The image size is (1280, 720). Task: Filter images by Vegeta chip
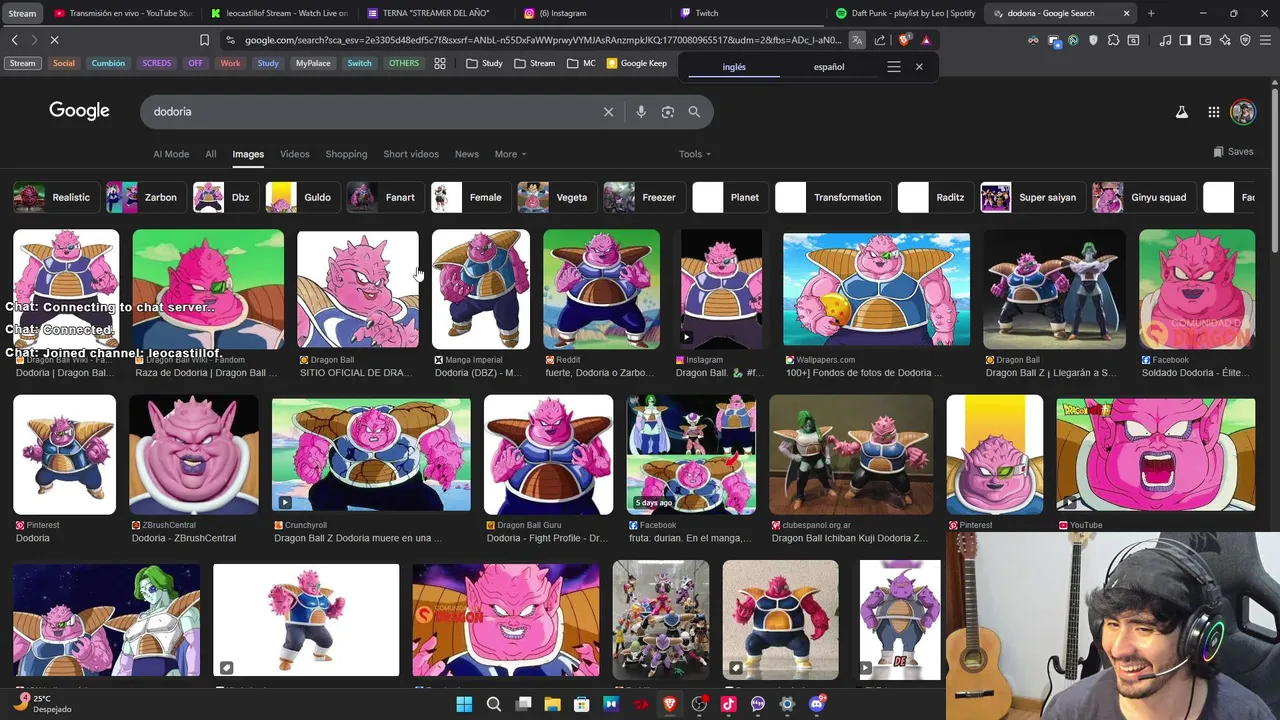(555, 197)
